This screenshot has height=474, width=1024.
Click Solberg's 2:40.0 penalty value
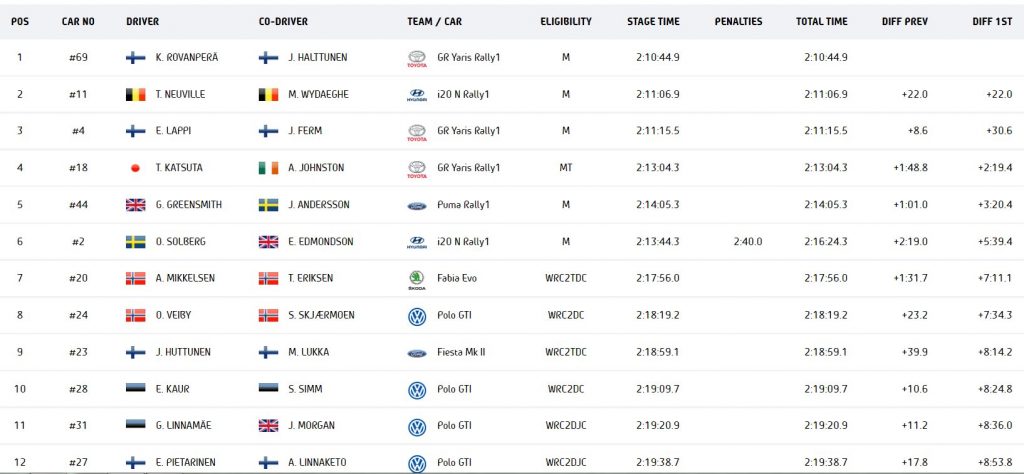[x=747, y=242]
